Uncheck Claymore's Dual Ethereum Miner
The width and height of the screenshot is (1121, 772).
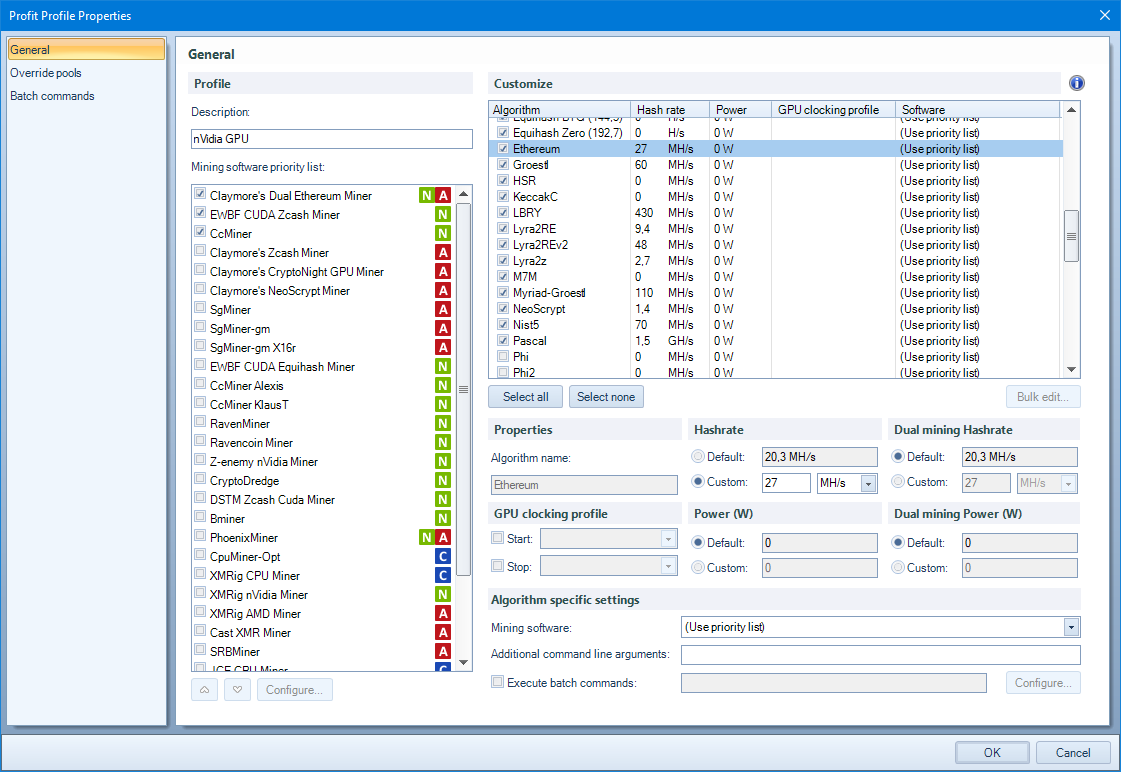[200, 194]
